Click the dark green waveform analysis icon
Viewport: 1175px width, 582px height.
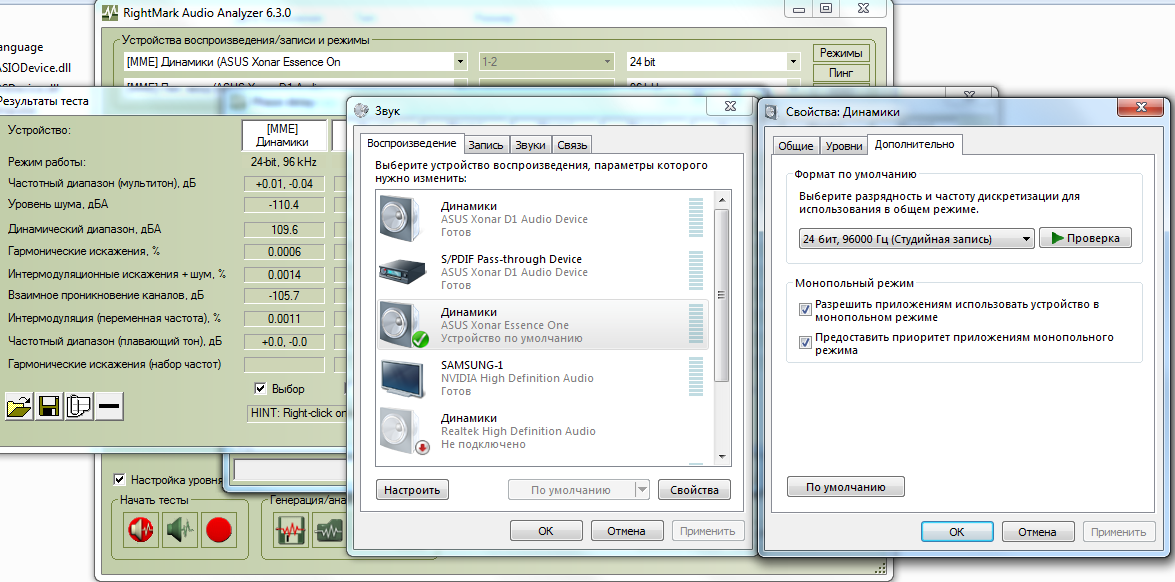click(328, 530)
